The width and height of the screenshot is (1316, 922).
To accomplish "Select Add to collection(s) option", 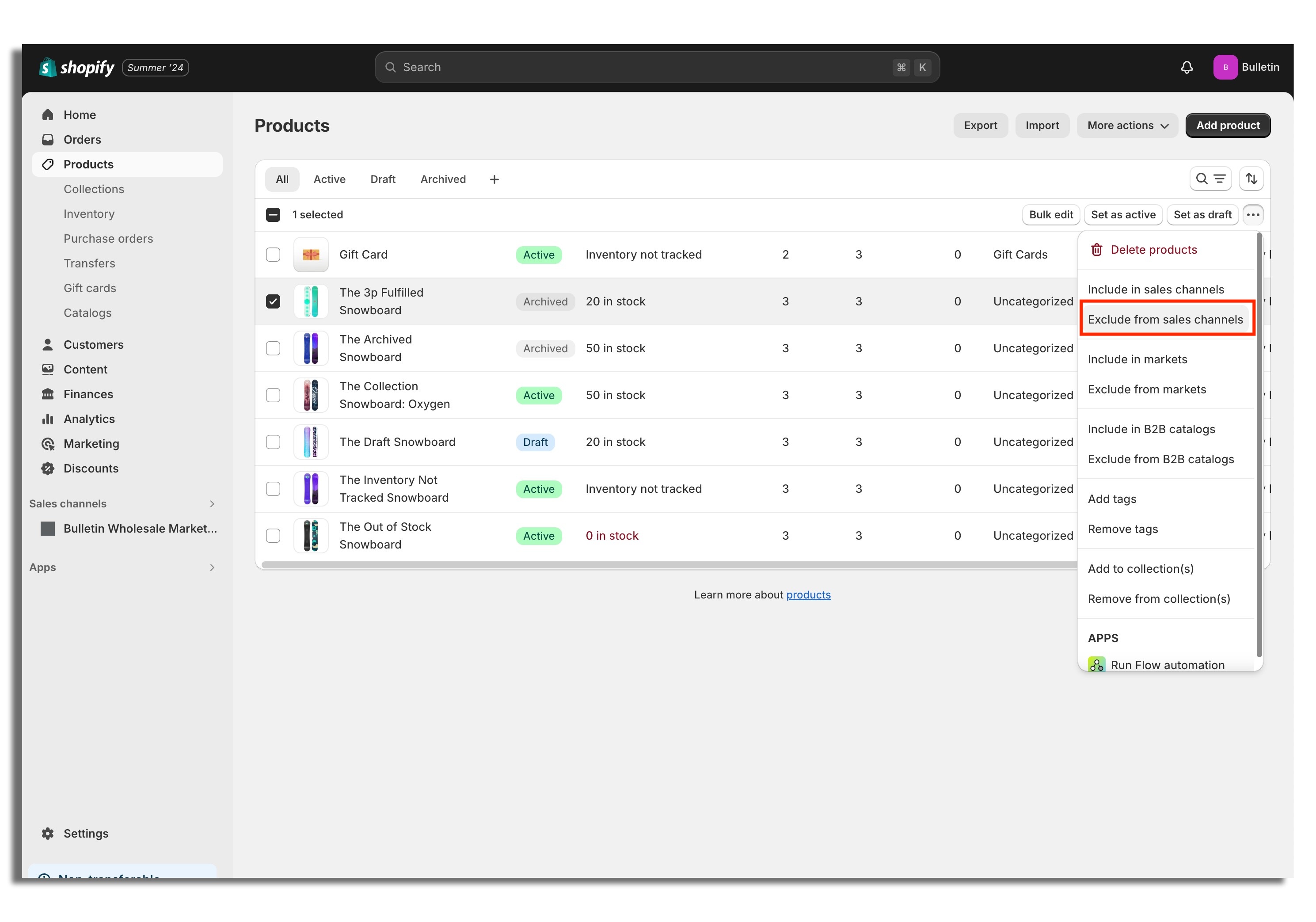I will (x=1166, y=569).
